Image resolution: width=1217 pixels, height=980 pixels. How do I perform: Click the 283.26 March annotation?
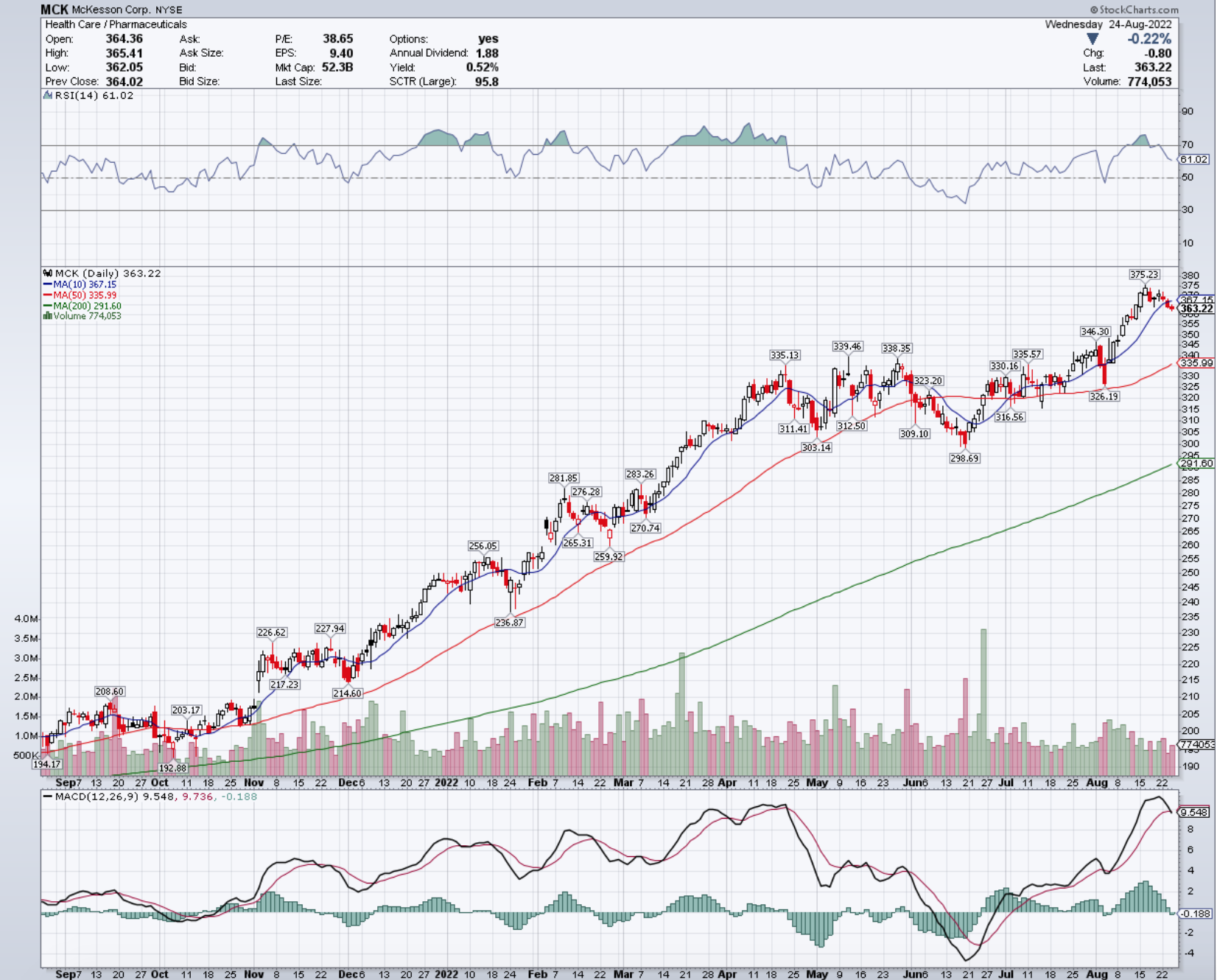[x=640, y=475]
